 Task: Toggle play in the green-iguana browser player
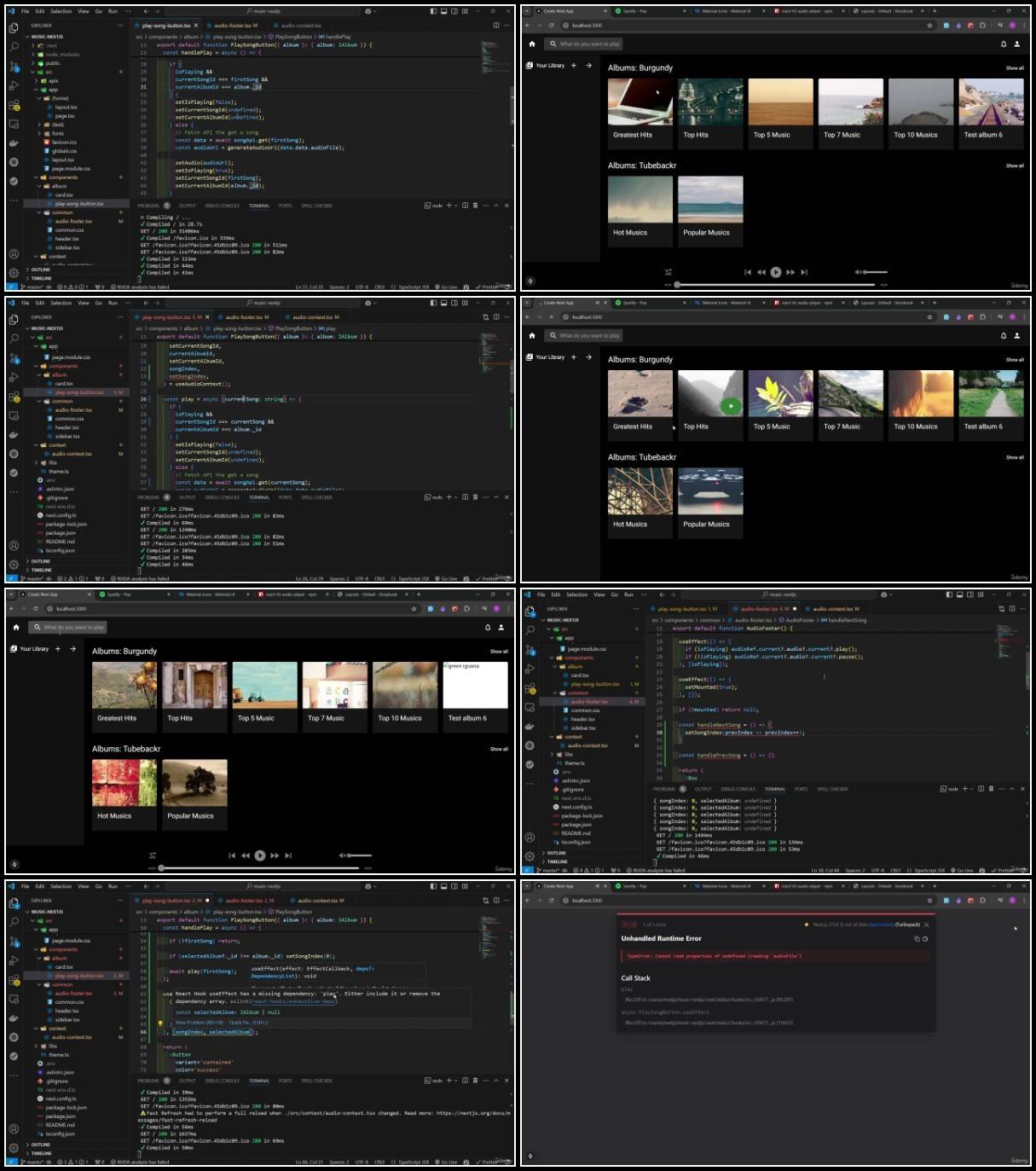tap(259, 855)
